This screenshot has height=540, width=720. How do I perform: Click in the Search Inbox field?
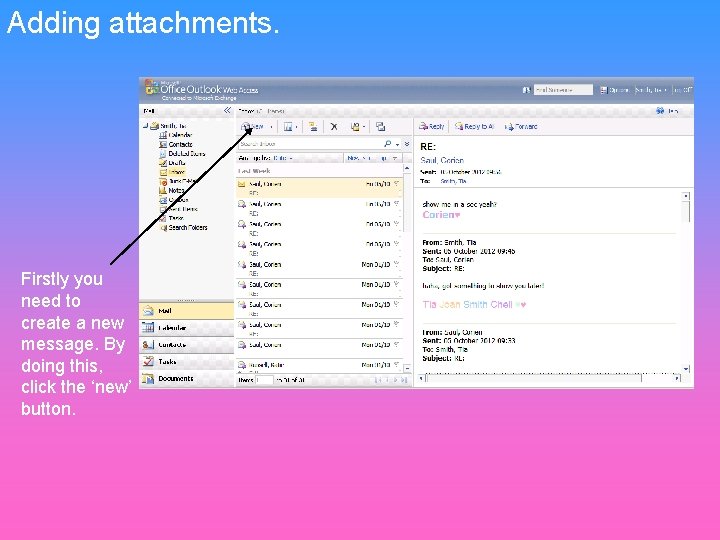310,144
